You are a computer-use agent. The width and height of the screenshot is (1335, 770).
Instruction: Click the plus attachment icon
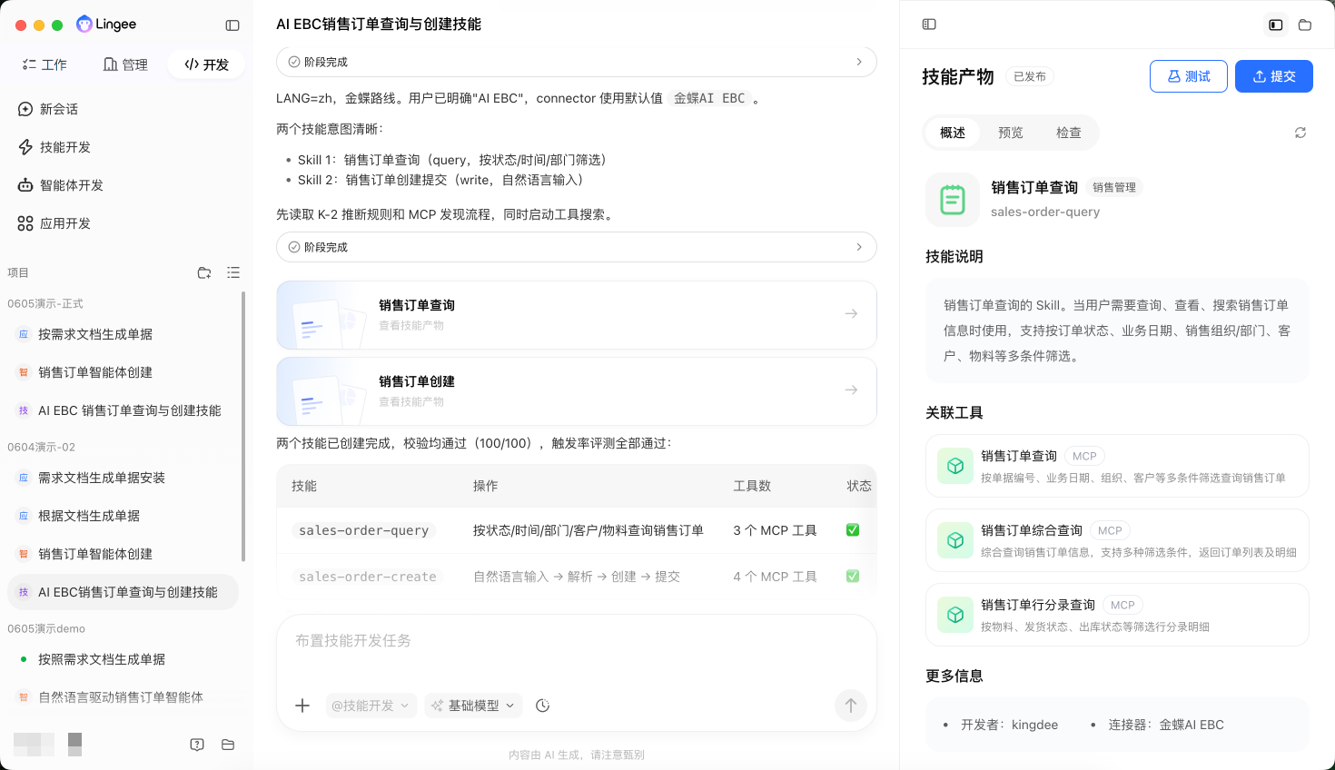302,706
